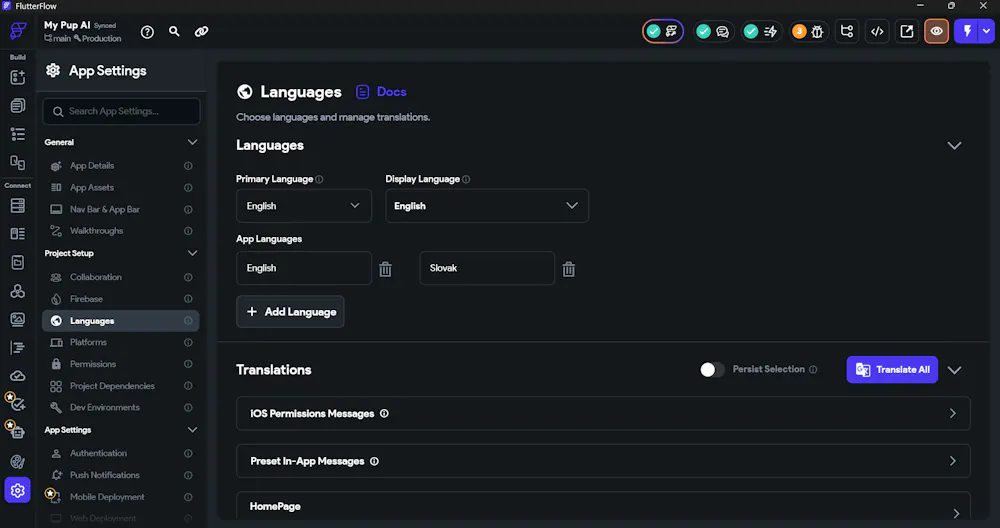Open App Details settings
1000x528 pixels.
coord(121,166)
